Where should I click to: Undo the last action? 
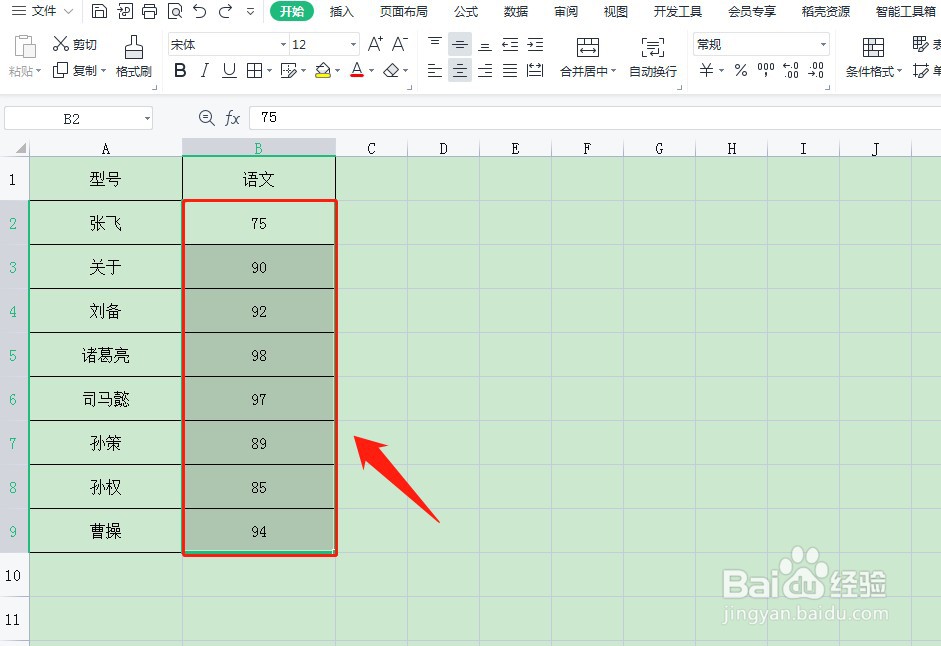coord(200,11)
